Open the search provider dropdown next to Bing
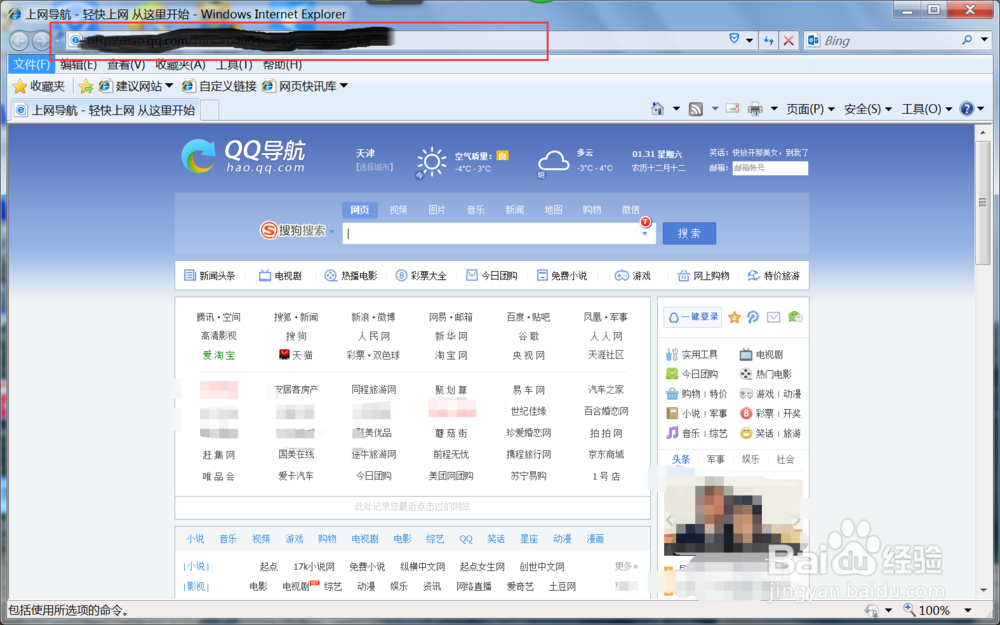 tap(985, 40)
